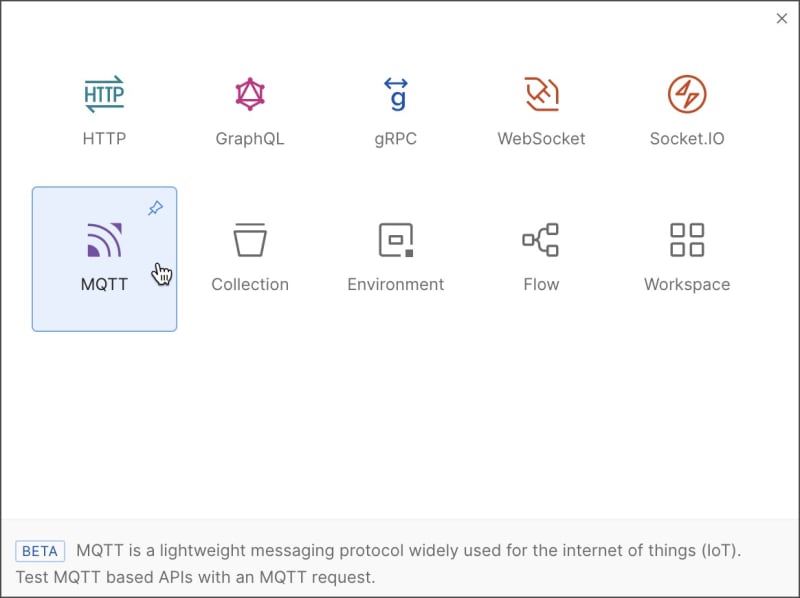Screen dimensions: 800x598
Task: Create a WebSocket request
Action: coord(541,95)
